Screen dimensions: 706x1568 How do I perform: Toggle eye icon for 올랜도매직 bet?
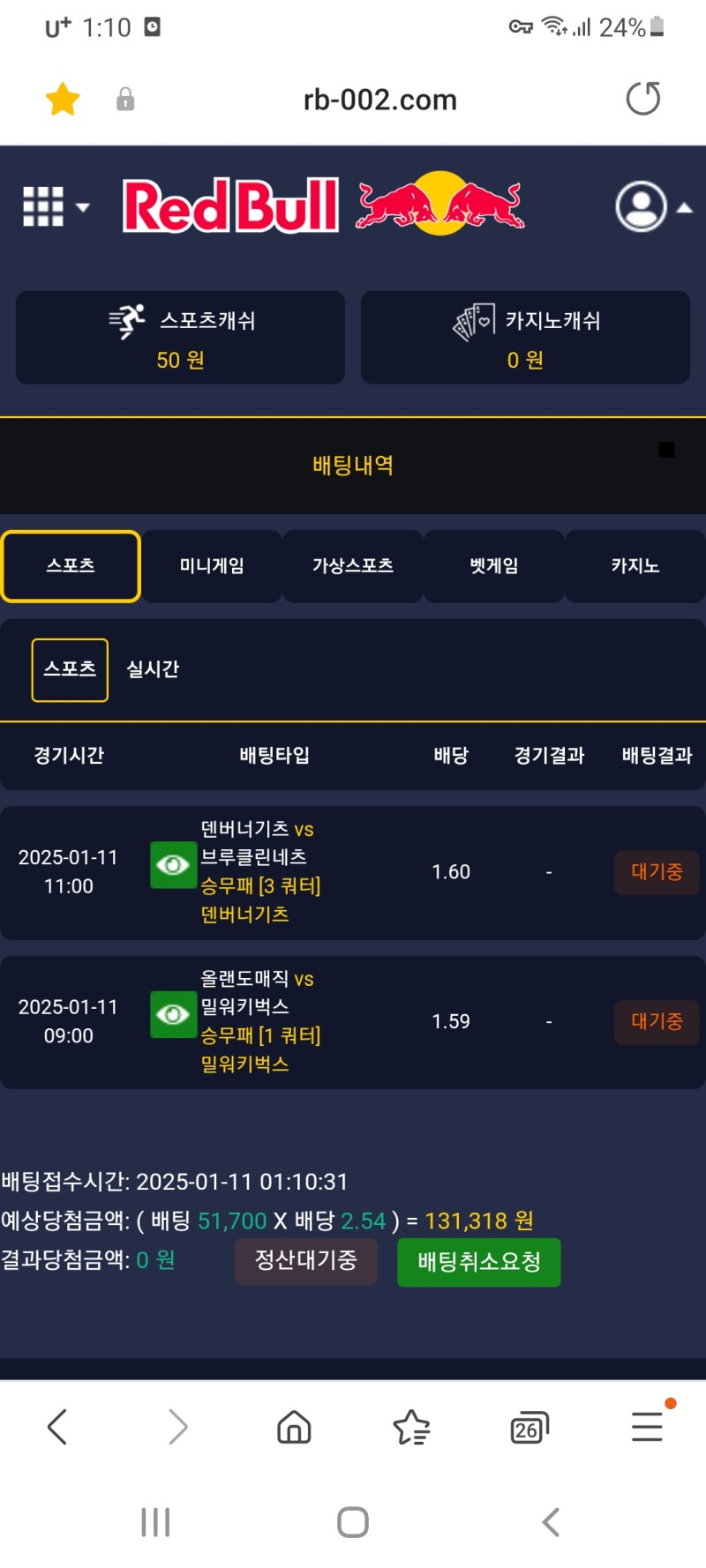click(173, 1015)
